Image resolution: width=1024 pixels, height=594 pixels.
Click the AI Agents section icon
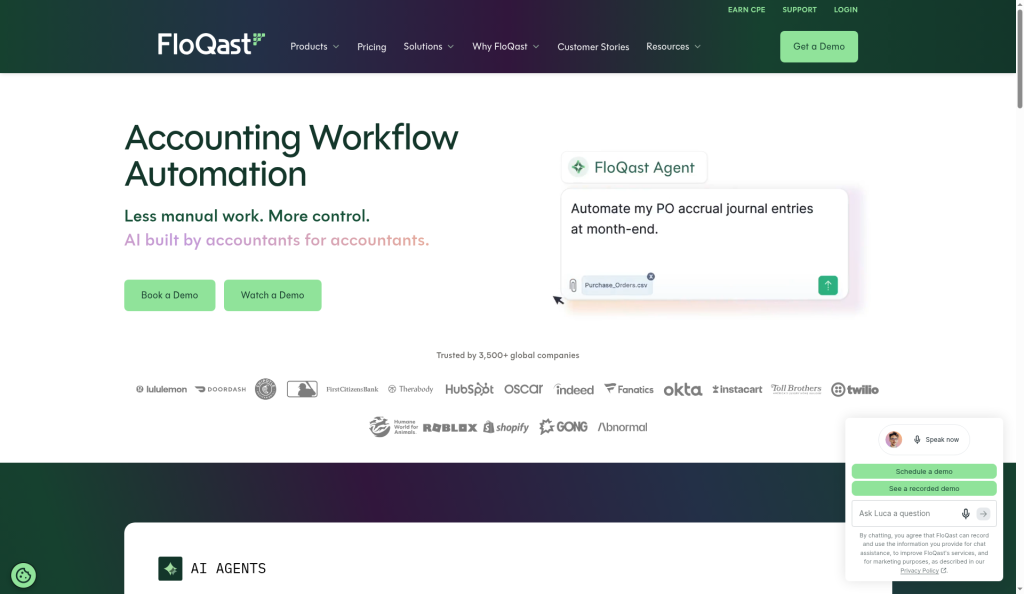pyautogui.click(x=170, y=569)
